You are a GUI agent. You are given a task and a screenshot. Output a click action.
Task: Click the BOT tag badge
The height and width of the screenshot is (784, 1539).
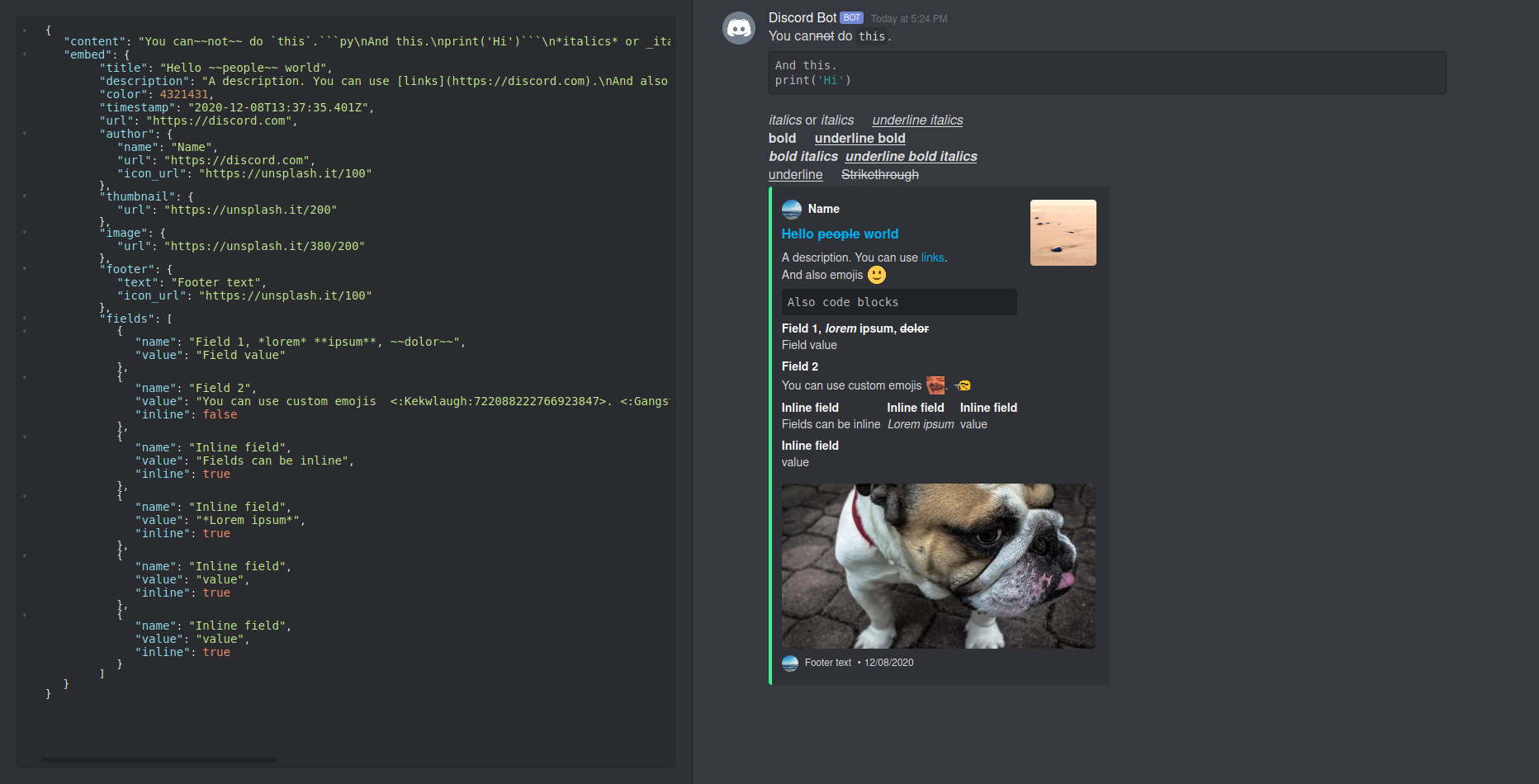pos(852,17)
